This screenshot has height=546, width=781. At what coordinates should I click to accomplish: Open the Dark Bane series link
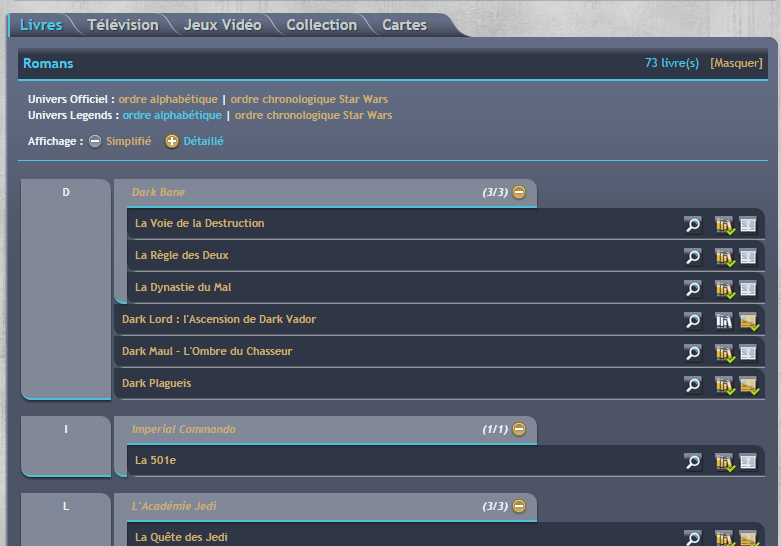[158, 192]
